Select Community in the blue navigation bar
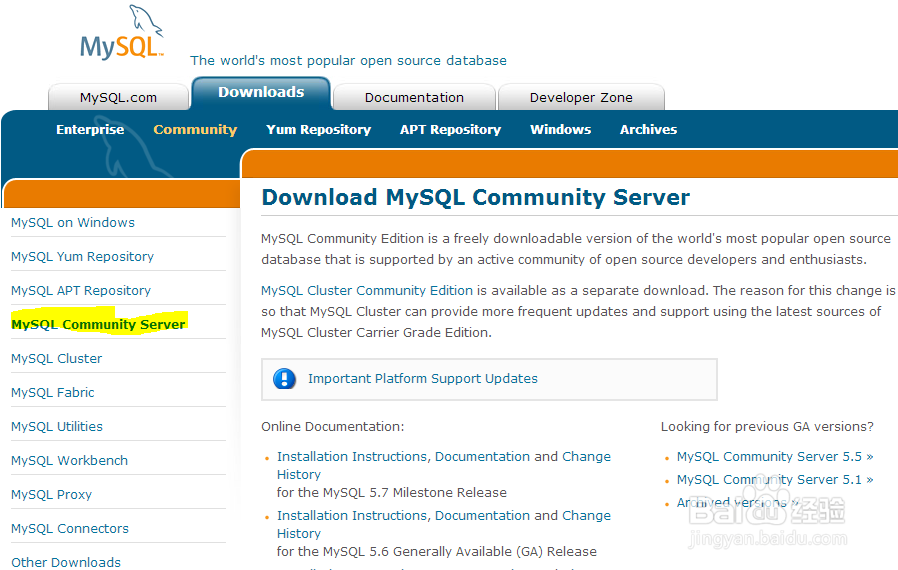The width and height of the screenshot is (898, 570). pyautogui.click(x=195, y=129)
